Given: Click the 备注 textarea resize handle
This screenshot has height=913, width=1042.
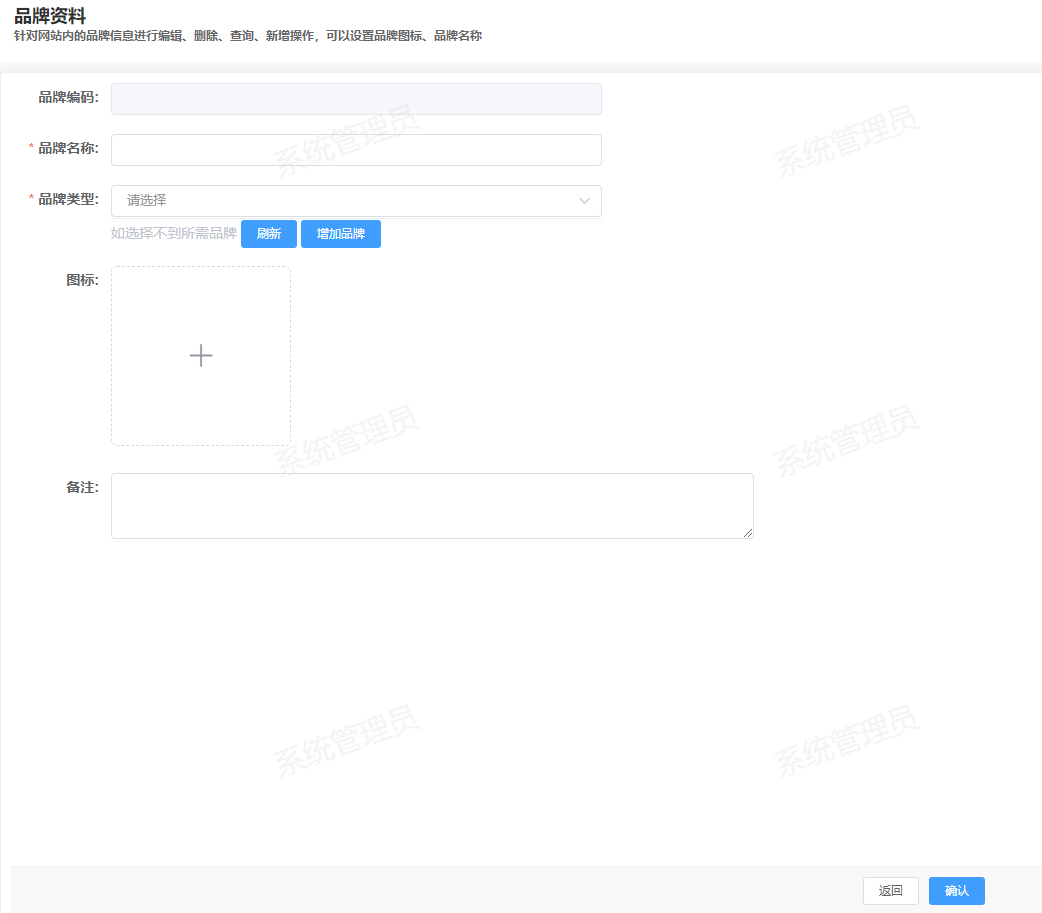Looking at the screenshot, I should point(748,533).
